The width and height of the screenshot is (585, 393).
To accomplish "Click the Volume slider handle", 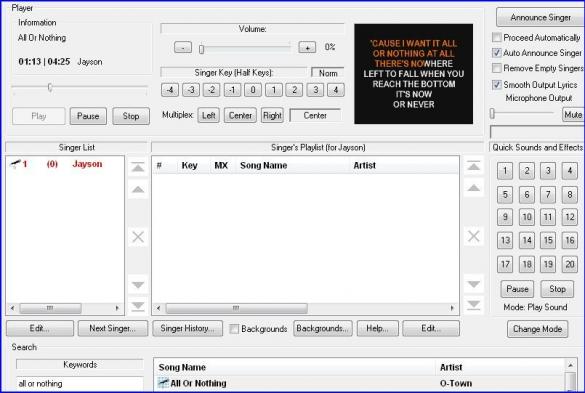I will 201,49.
